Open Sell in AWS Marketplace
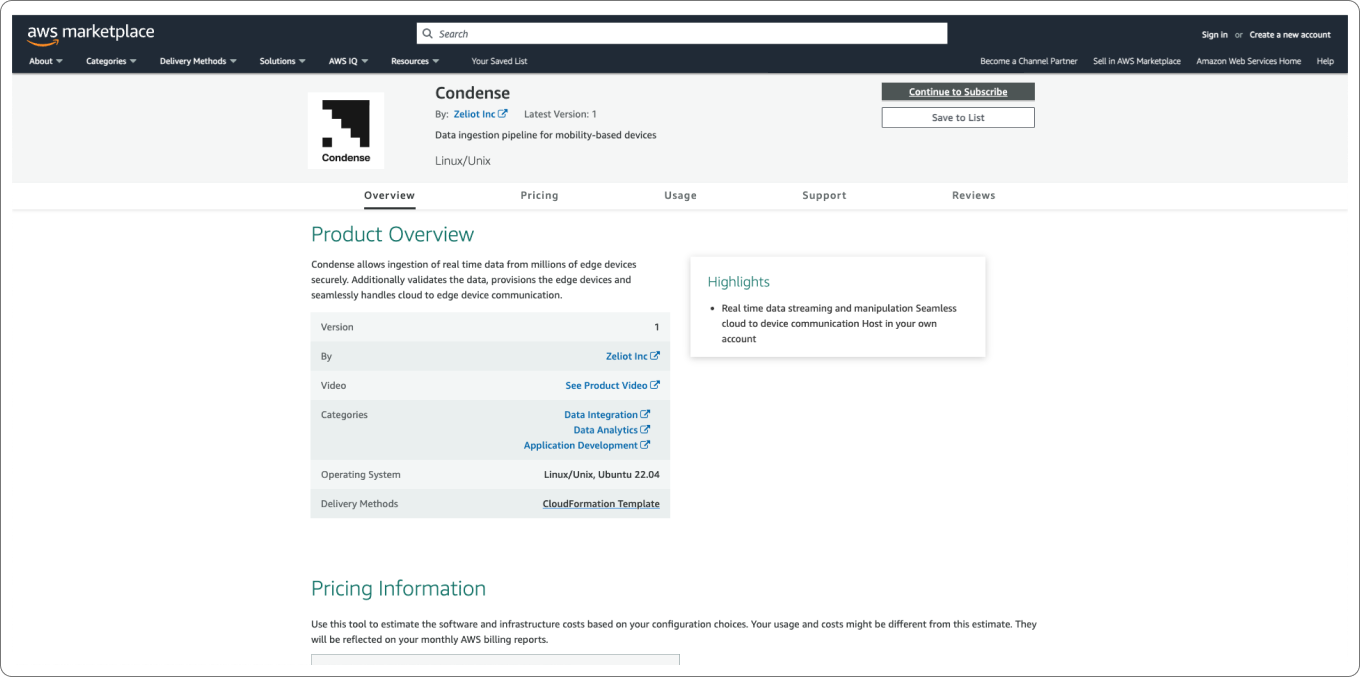 pyautogui.click(x=1137, y=61)
